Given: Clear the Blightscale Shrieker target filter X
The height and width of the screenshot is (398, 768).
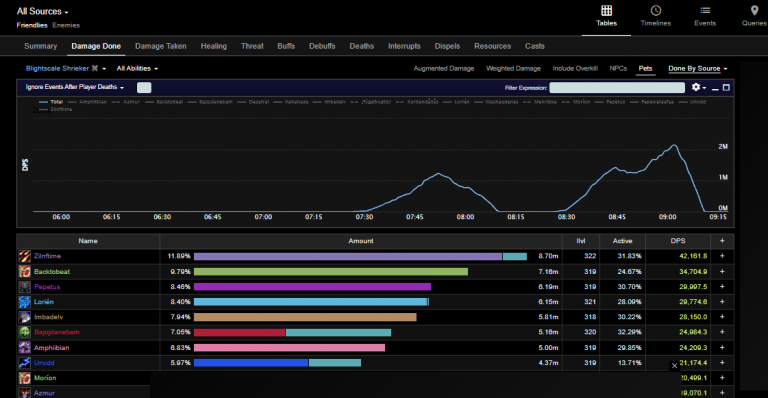Looking at the screenshot, I should pos(95,68).
